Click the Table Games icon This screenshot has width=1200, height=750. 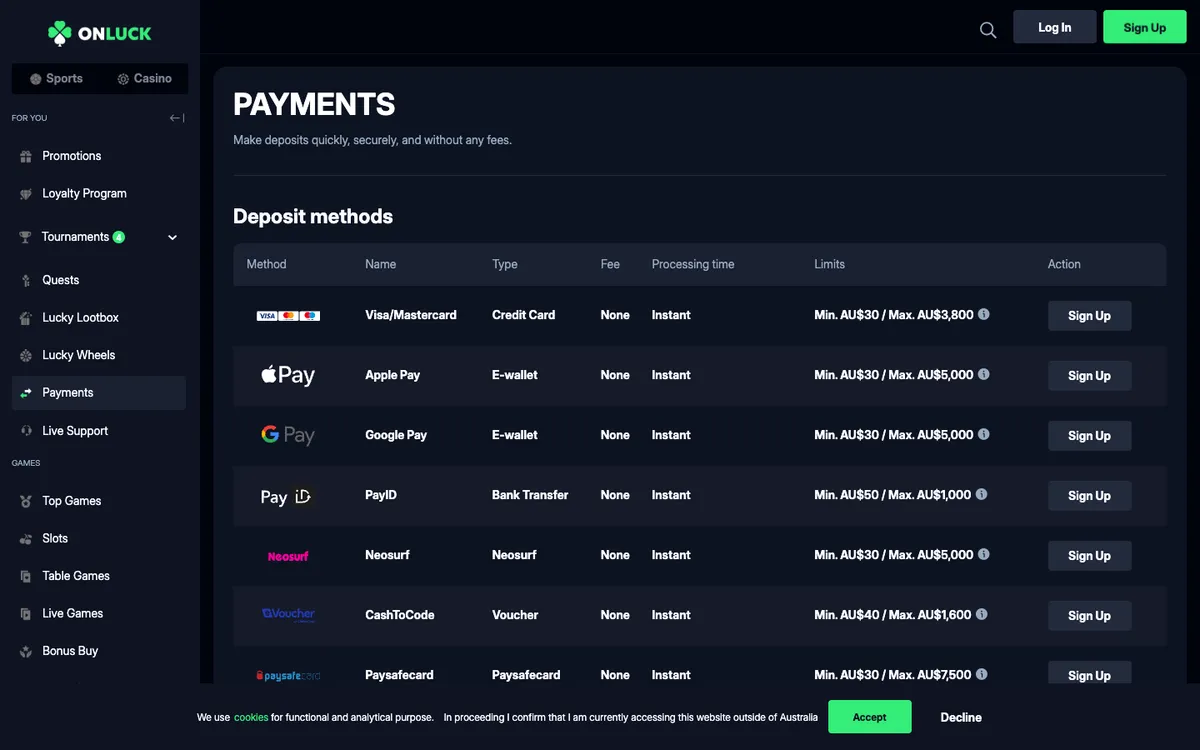[x=26, y=576]
